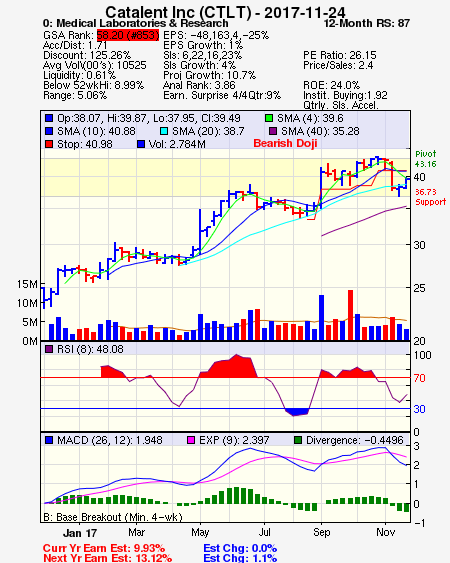Viewport: 450px width, 563px height.
Task: Click the green Pivot 43.16 label
Action: click(426, 159)
